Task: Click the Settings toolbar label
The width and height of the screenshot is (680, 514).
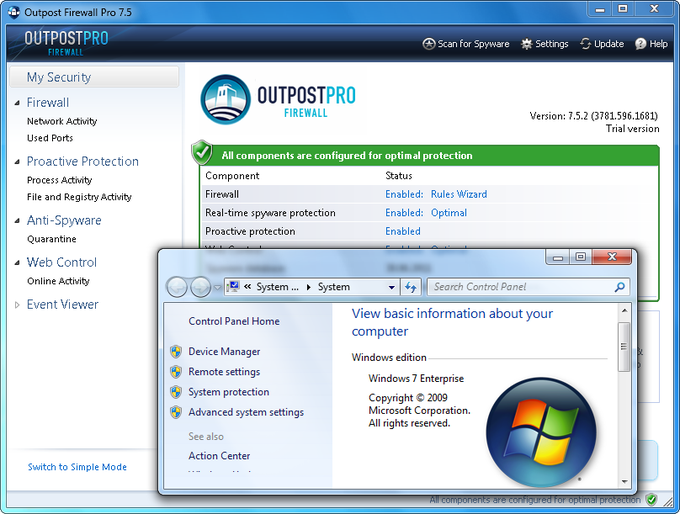Action: click(552, 44)
